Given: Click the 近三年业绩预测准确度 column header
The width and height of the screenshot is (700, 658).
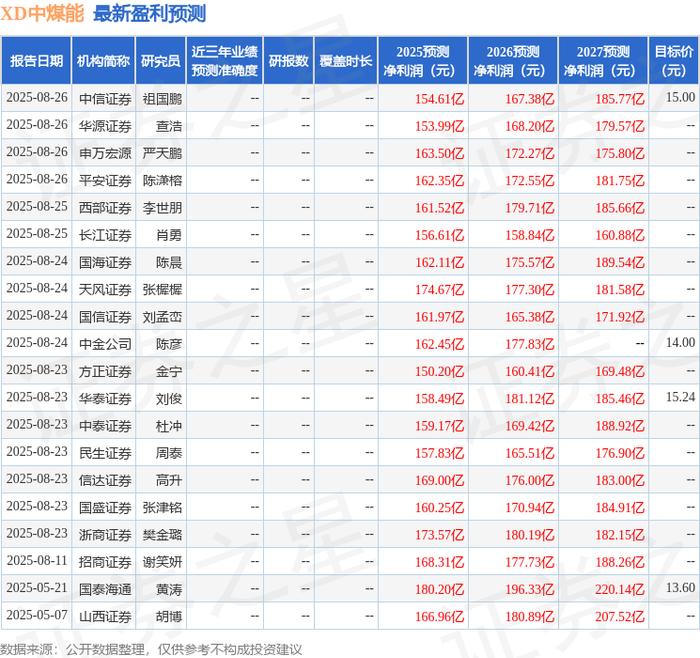Looking at the screenshot, I should point(225,61).
